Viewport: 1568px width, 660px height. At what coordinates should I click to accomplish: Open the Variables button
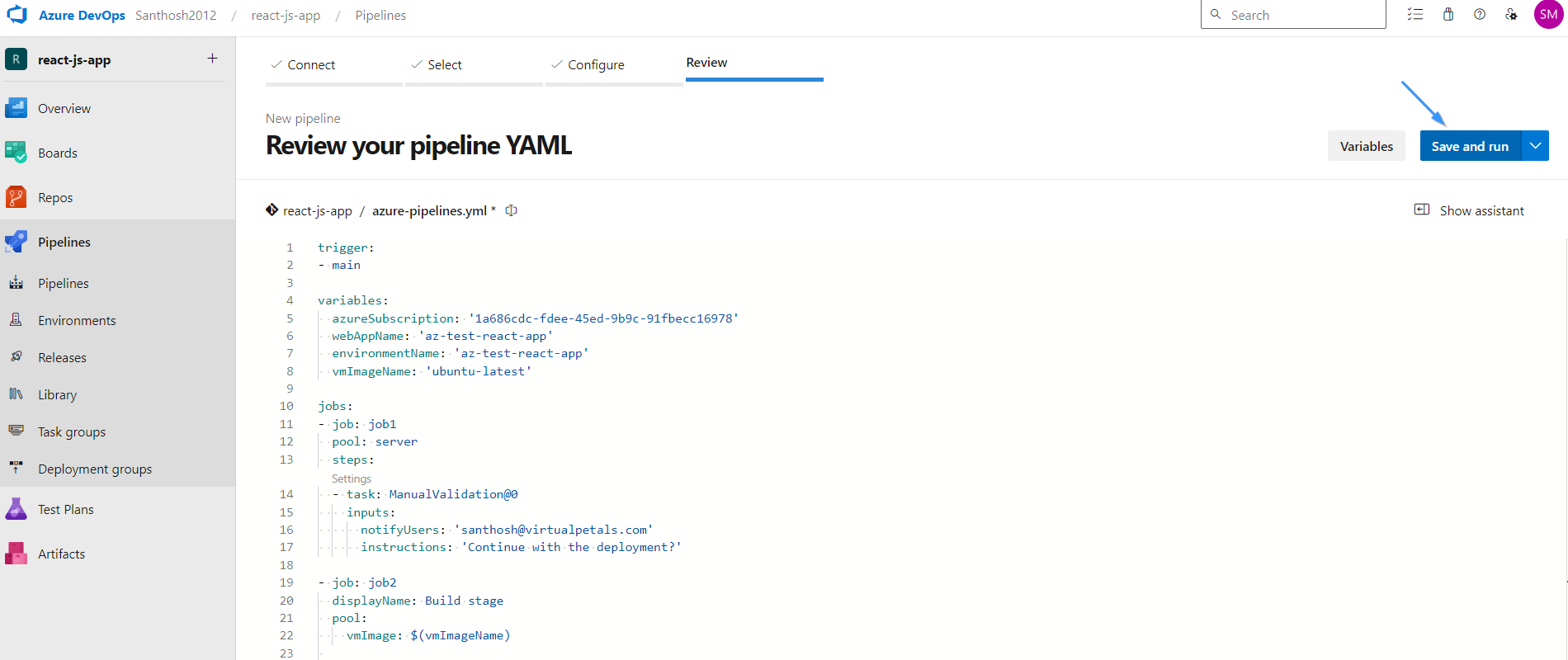click(x=1366, y=146)
